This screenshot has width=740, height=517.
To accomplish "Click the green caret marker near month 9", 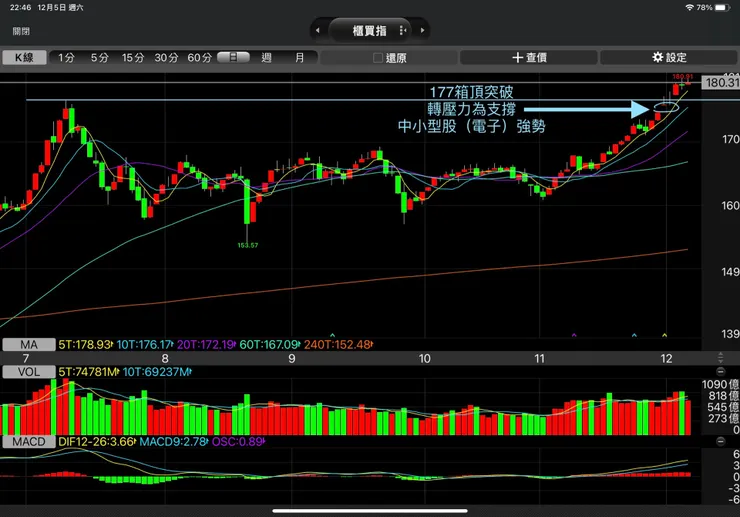I will point(332,335).
